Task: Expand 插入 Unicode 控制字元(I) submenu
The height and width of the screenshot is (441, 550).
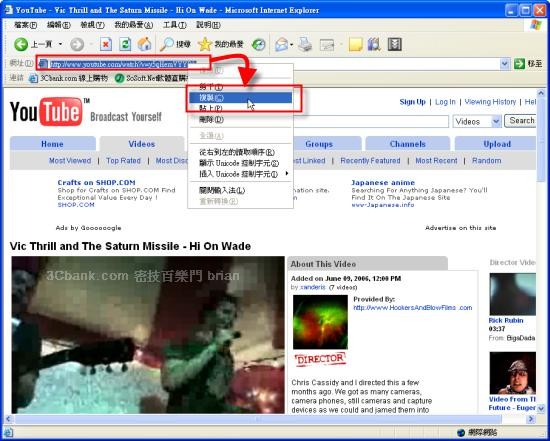Action: (240, 174)
